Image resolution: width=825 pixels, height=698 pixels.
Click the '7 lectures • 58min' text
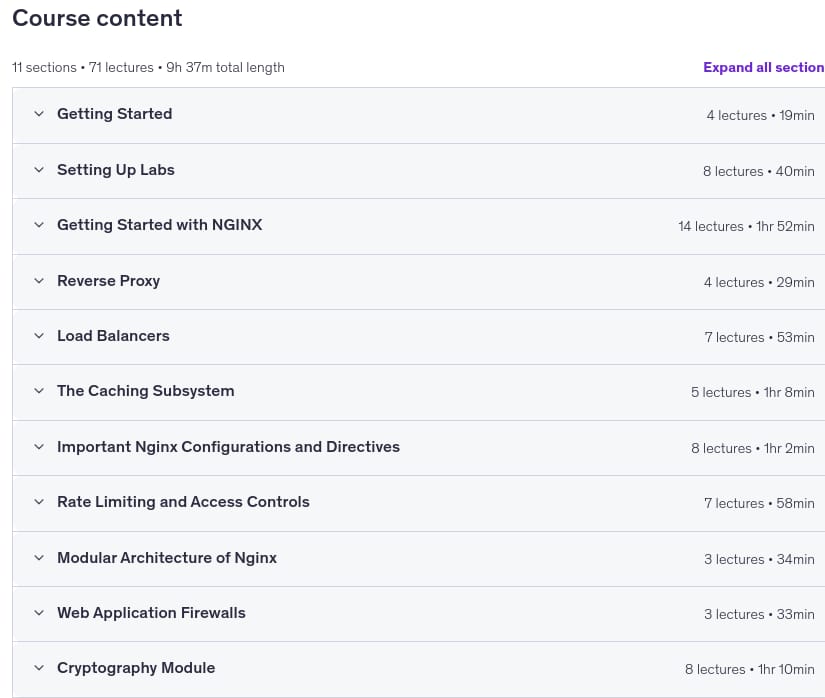click(759, 503)
